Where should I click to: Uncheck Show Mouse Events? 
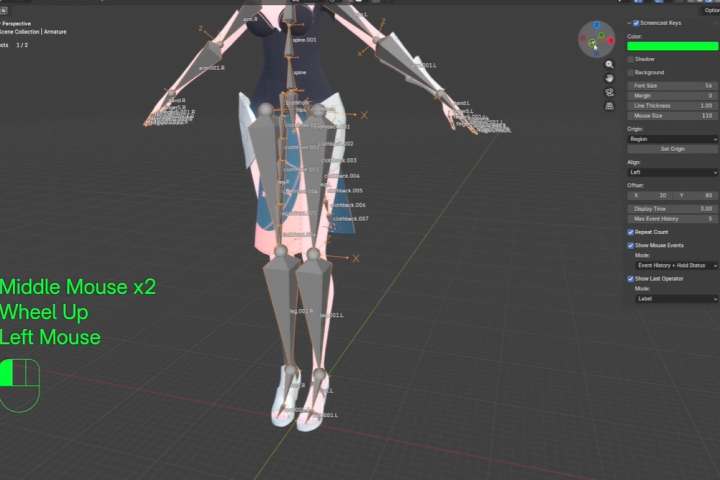pyautogui.click(x=630, y=246)
